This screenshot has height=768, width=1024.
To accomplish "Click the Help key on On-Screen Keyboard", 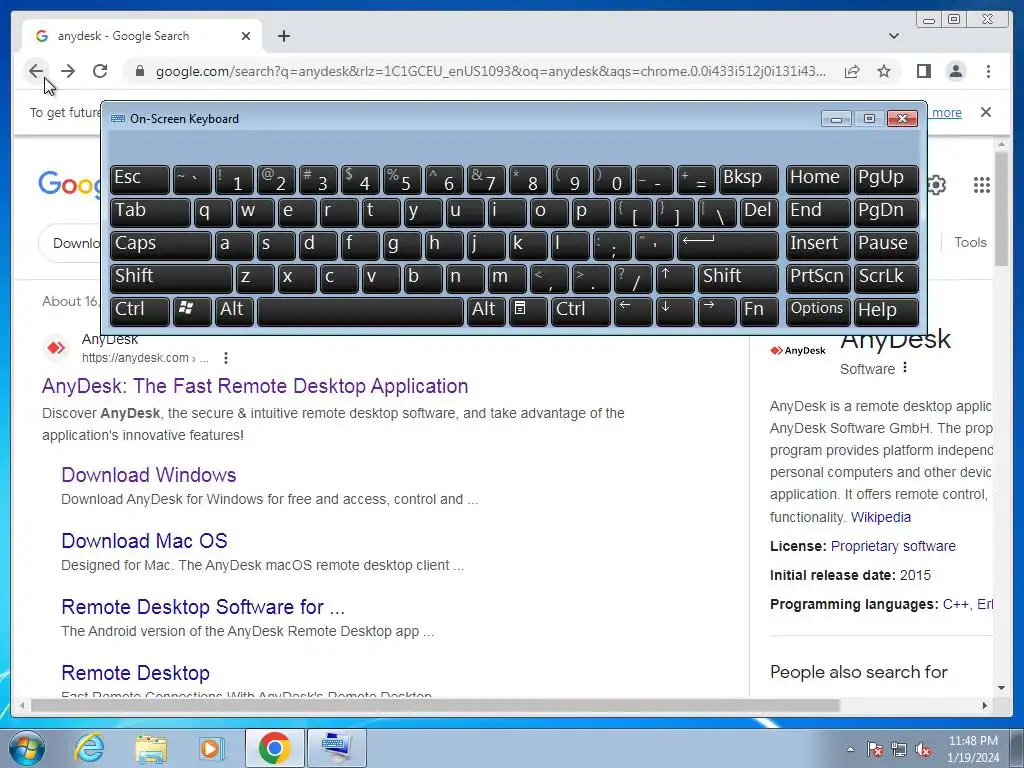I will pyautogui.click(x=886, y=311).
